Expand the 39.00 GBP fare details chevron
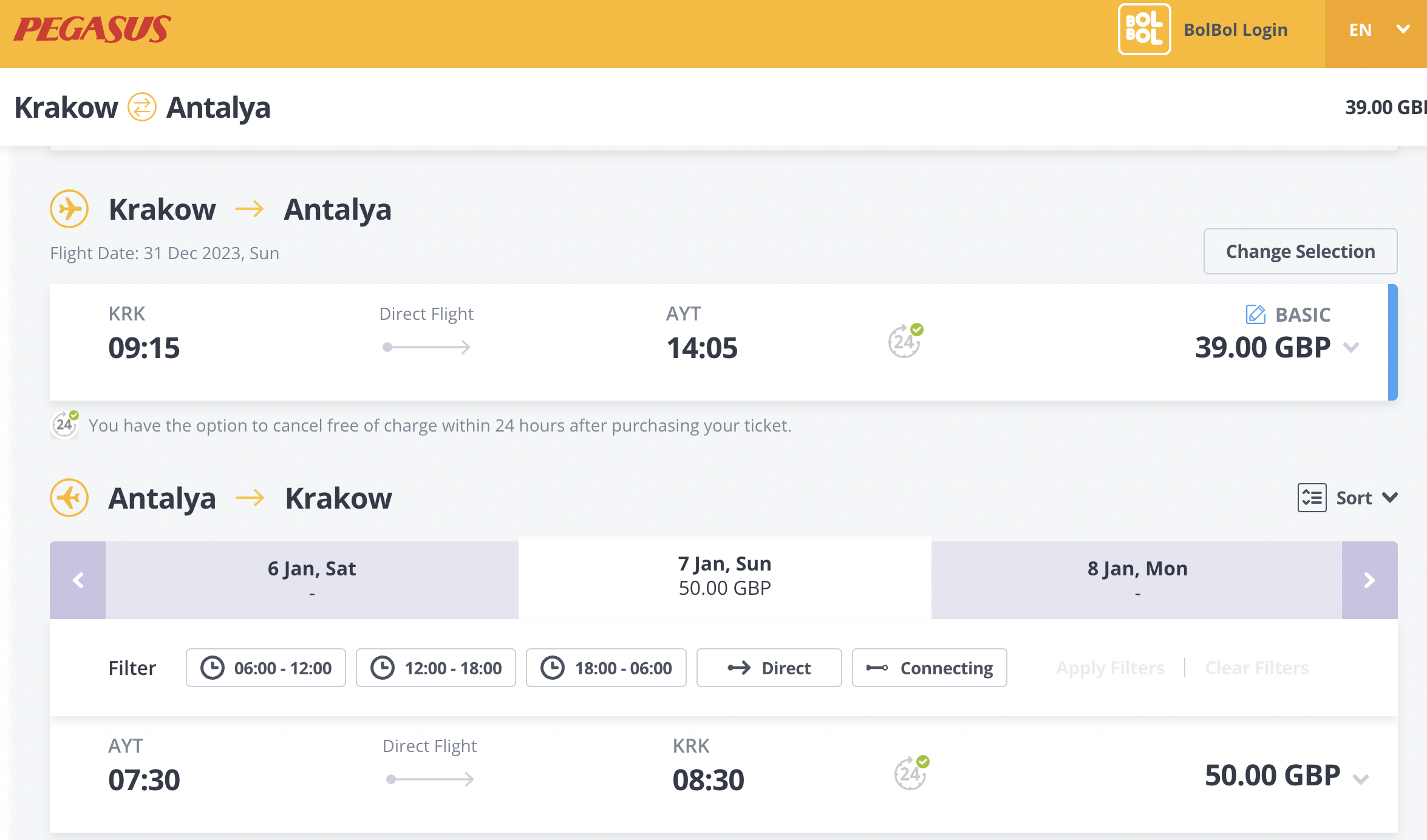Image resolution: width=1427 pixels, height=840 pixels. point(1351,348)
